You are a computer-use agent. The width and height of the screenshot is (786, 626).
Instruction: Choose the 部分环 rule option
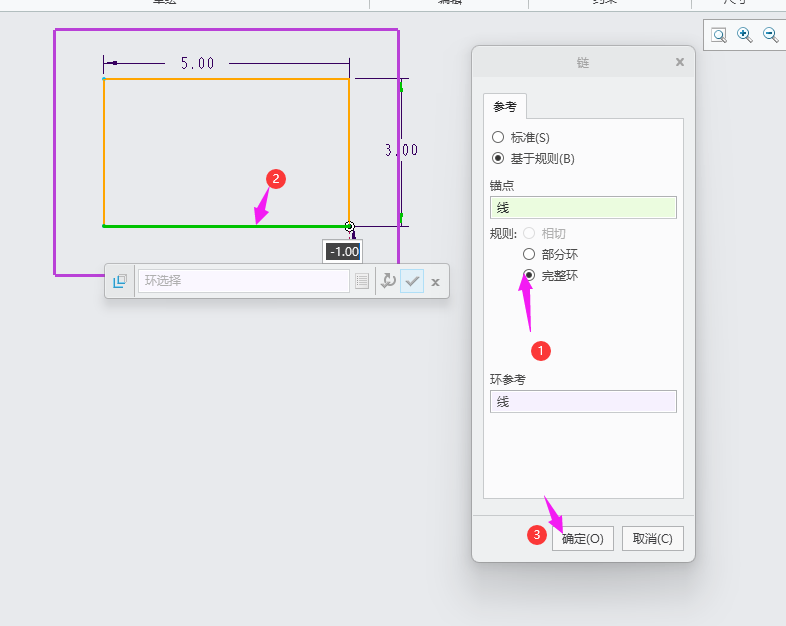529,254
